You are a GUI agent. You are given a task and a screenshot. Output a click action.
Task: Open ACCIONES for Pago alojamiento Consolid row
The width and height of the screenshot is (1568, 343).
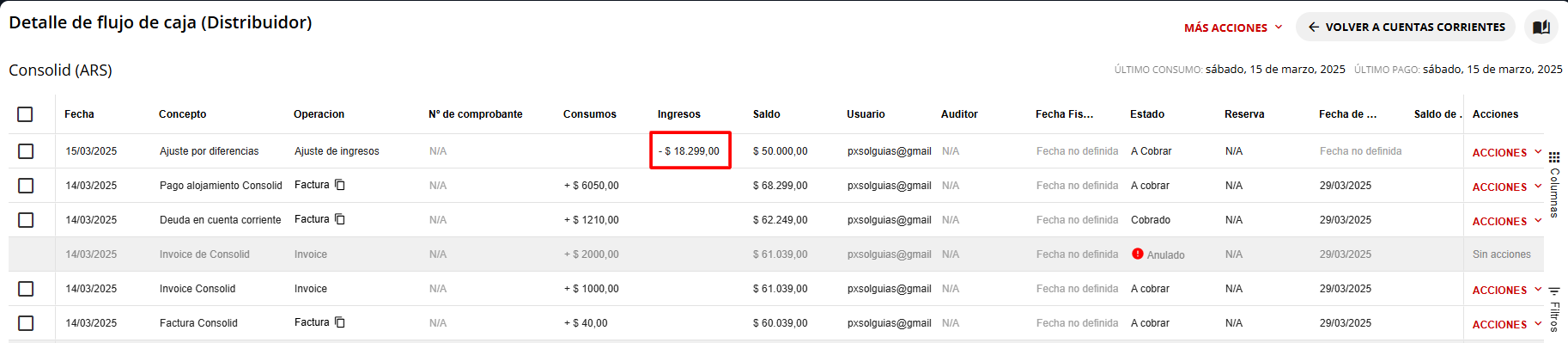(x=1507, y=187)
